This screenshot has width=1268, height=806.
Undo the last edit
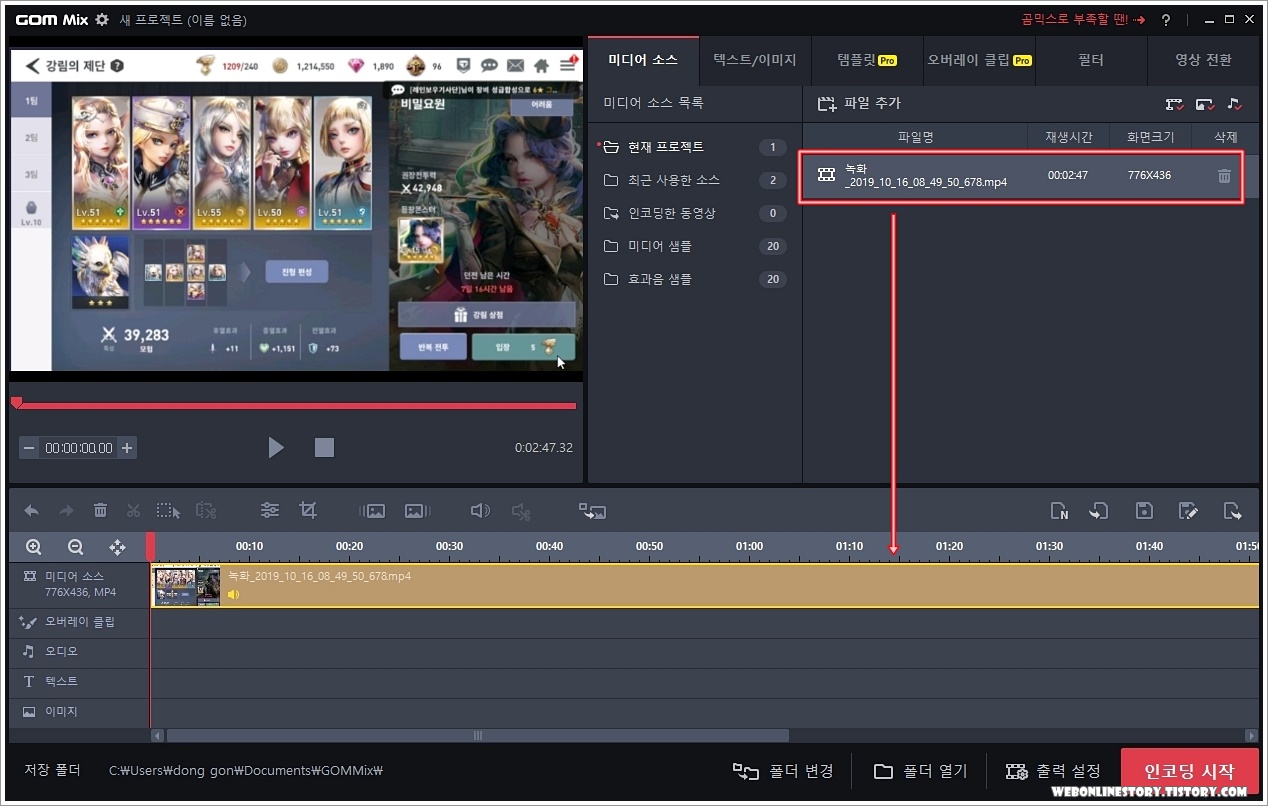coord(31,510)
